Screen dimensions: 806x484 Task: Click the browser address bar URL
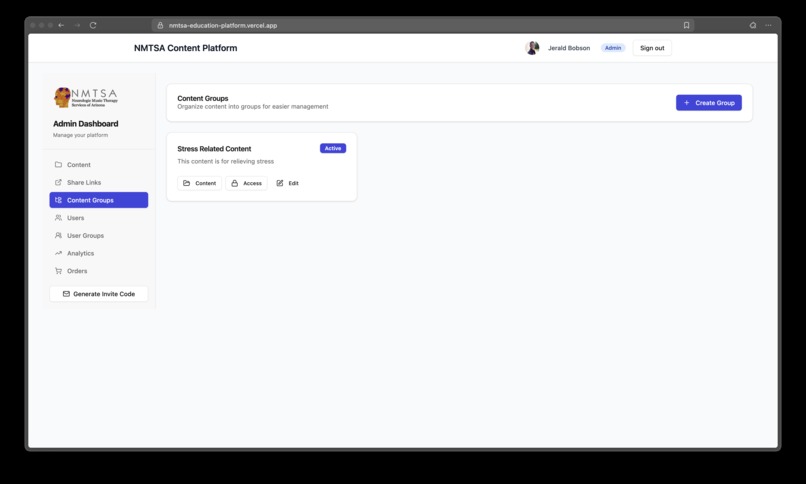[x=223, y=25]
